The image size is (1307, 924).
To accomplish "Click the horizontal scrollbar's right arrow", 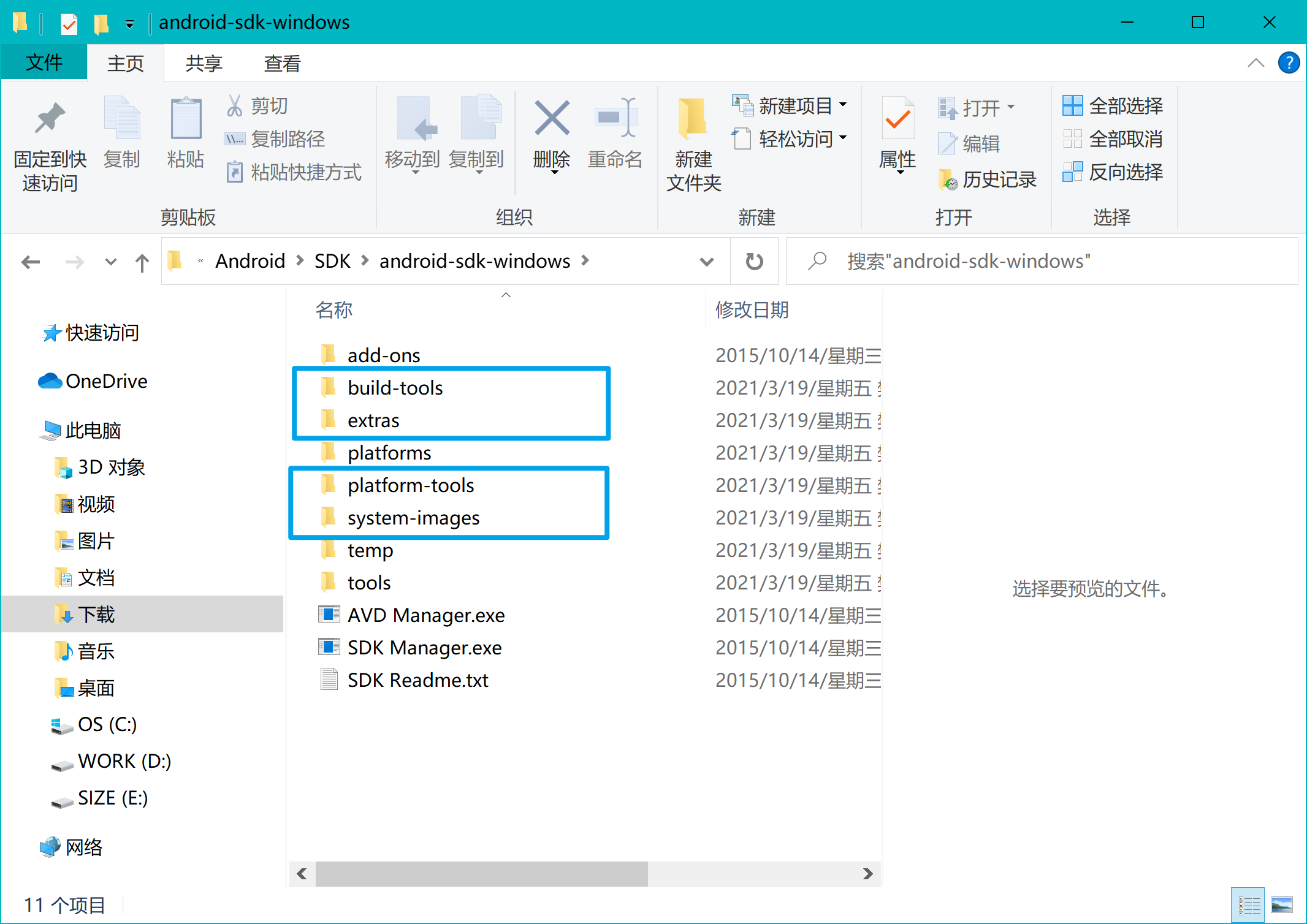I will tap(867, 874).
